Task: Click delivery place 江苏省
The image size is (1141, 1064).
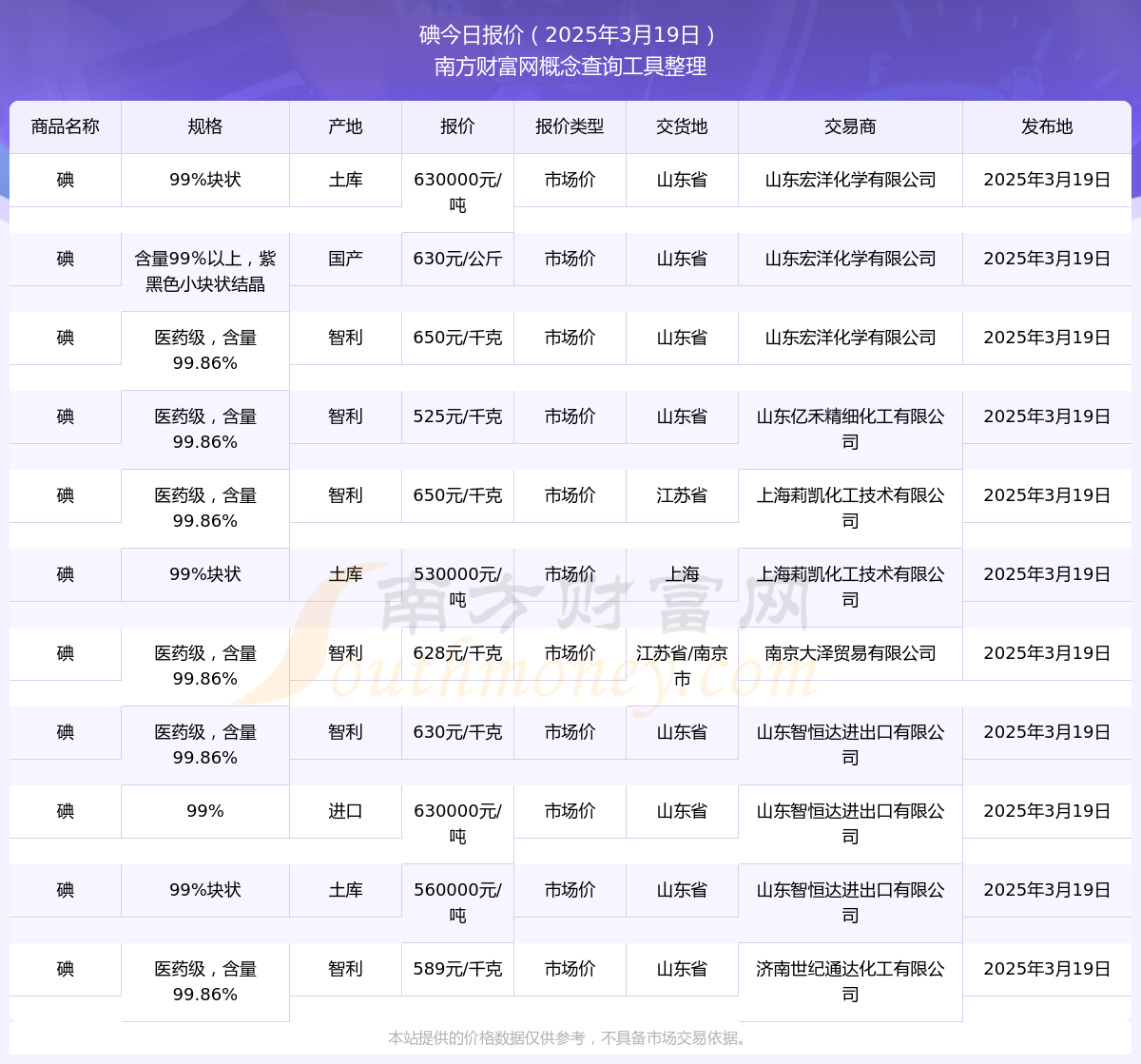Action: pos(682,495)
